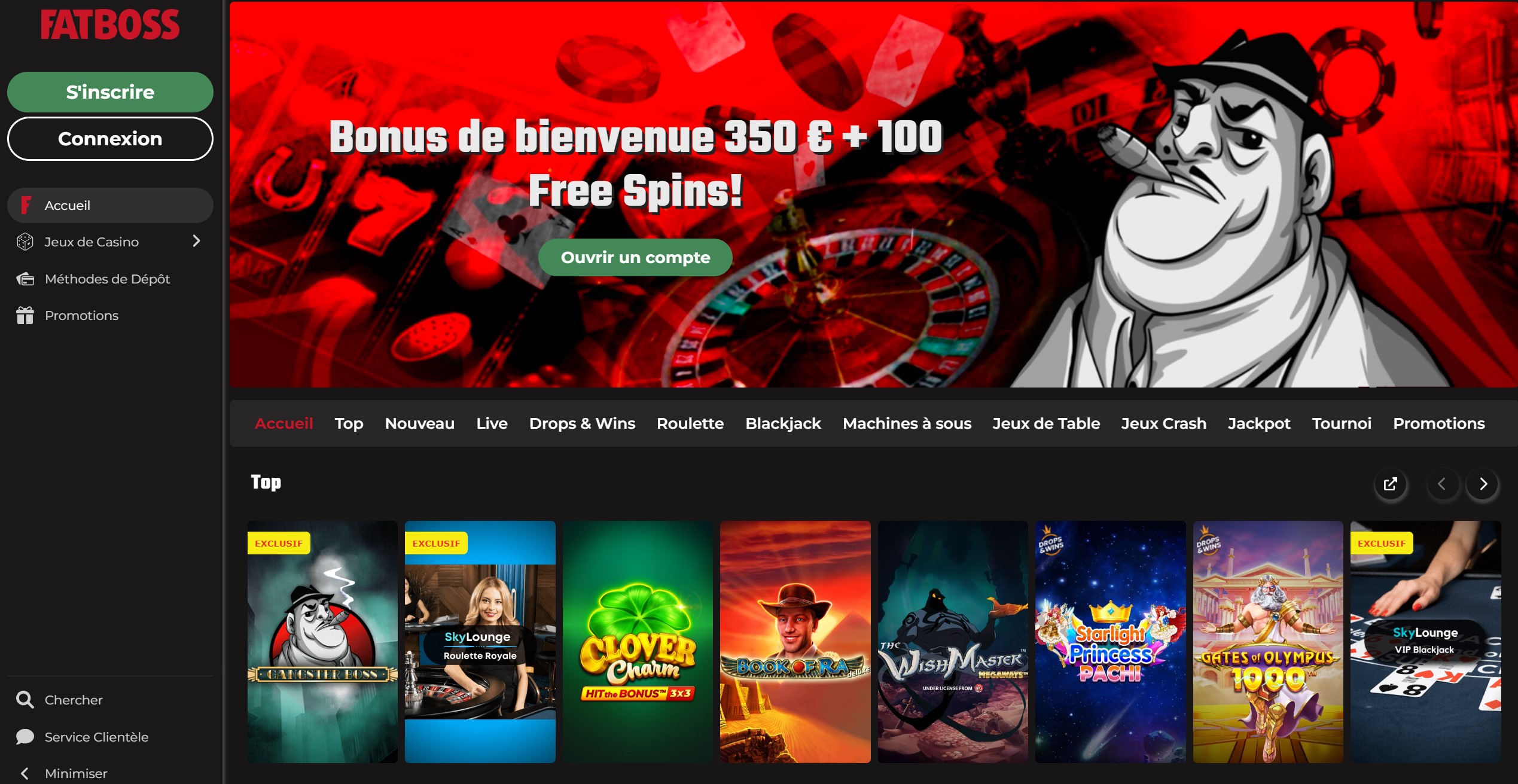This screenshot has height=784, width=1518.
Task: Click the red F Accueil icon
Action: (x=26, y=205)
